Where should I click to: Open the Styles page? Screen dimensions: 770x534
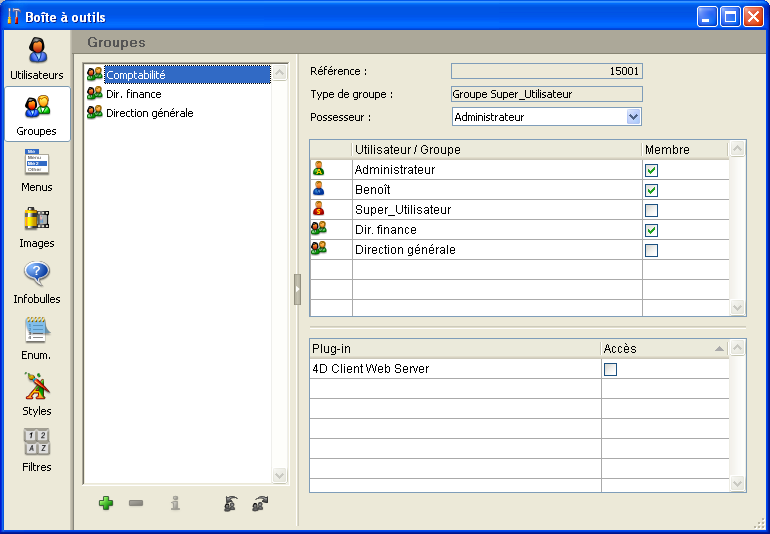37,395
